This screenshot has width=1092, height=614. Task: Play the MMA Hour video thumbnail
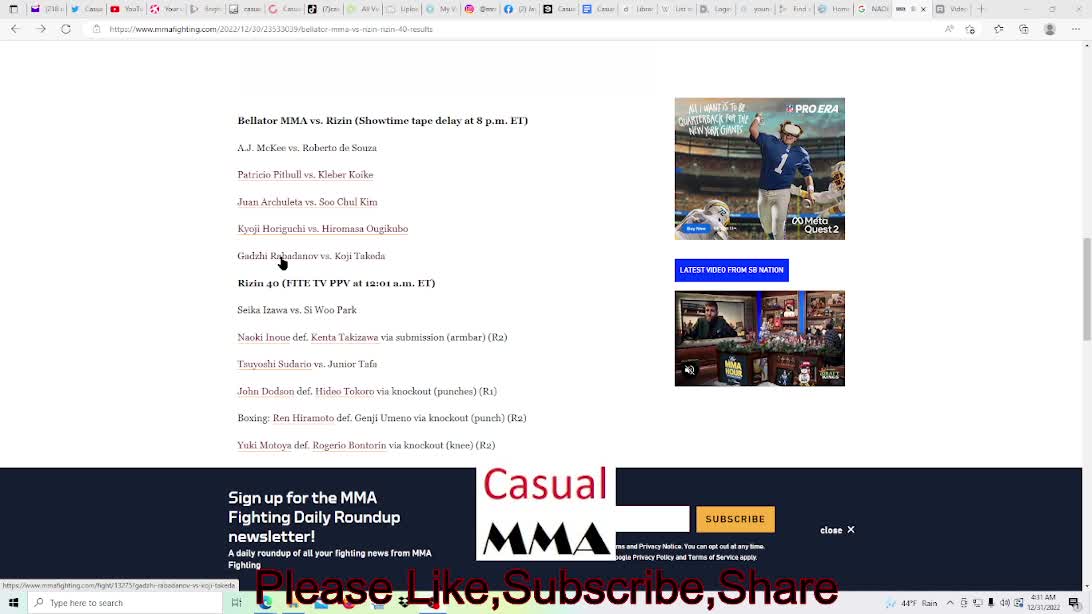[759, 338]
